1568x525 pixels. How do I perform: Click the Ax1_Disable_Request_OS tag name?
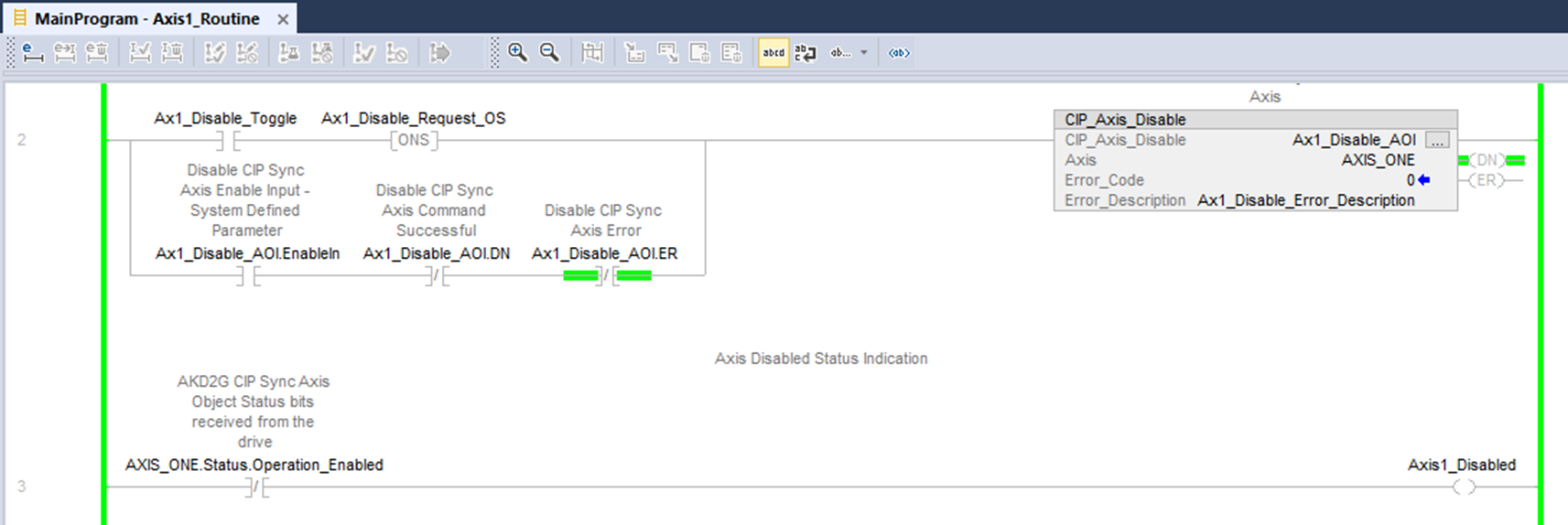coord(414,118)
